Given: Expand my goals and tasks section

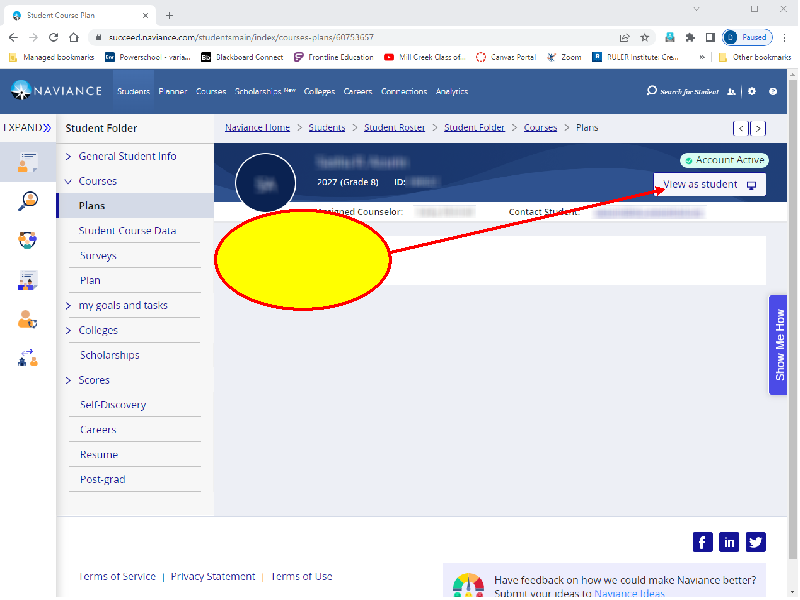Looking at the screenshot, I should pos(68,306).
